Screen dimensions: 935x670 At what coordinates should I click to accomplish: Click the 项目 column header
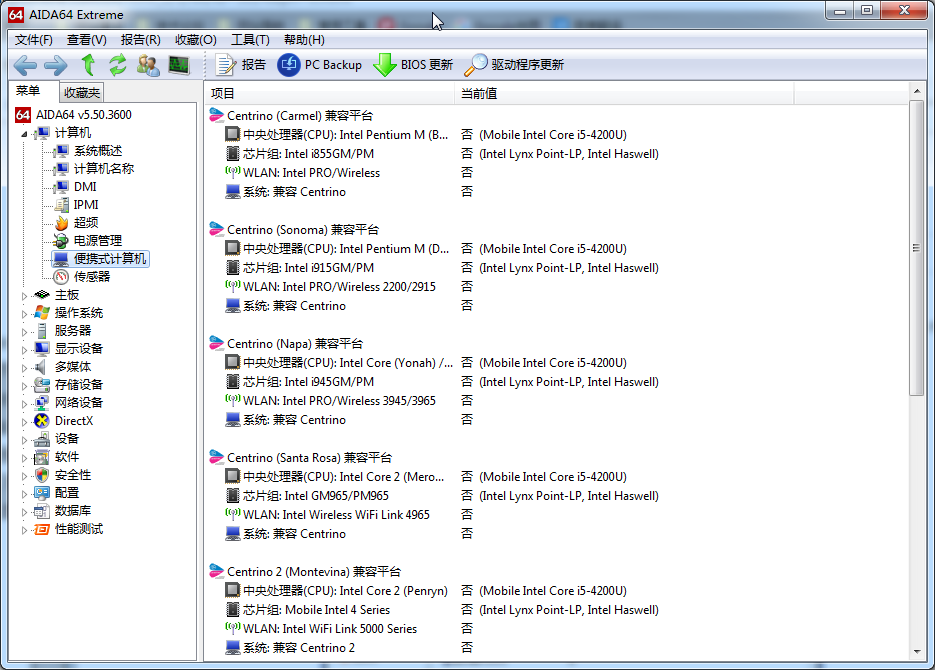(330, 94)
